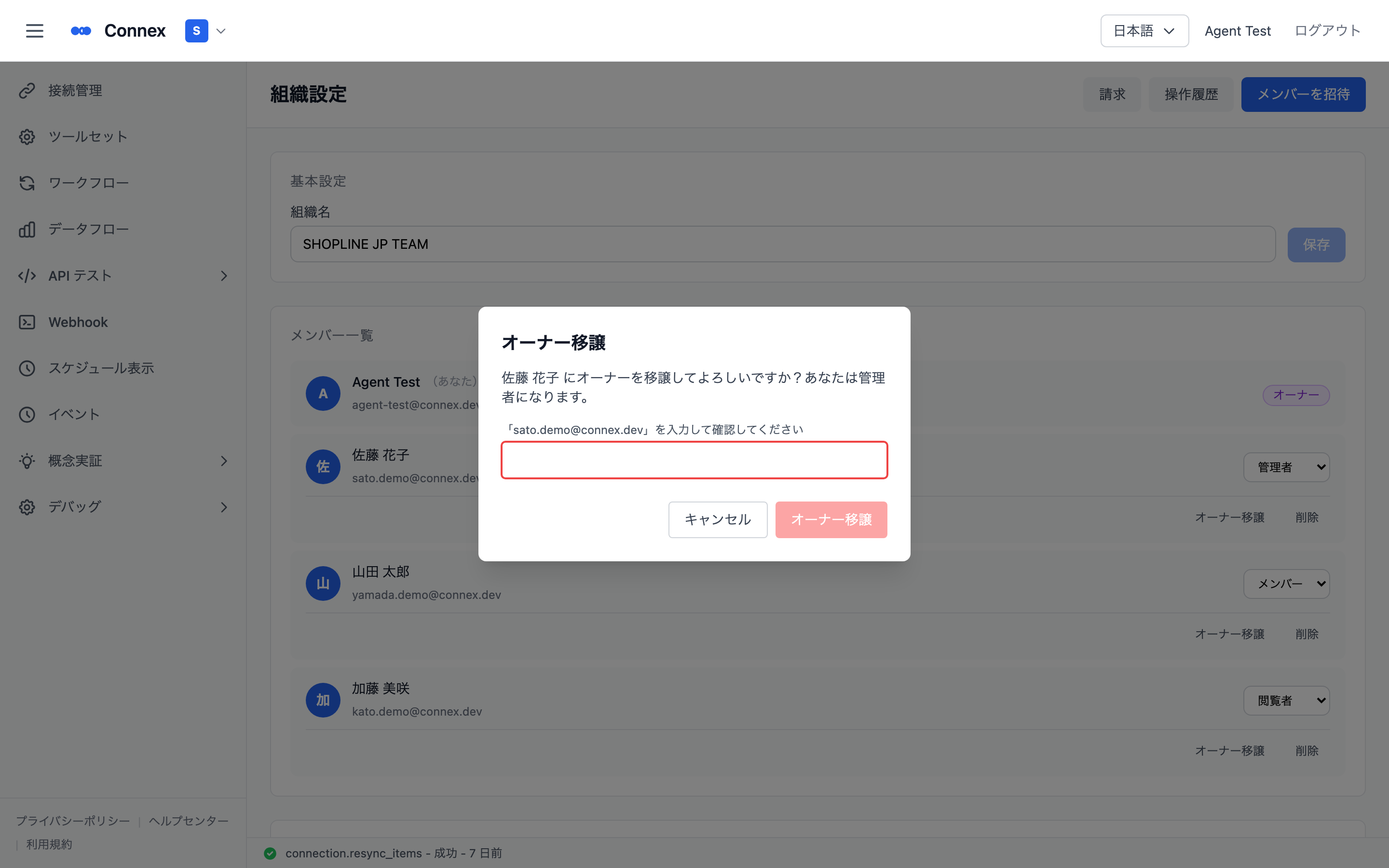The image size is (1389, 868).
Task: Click the ワークフロー refresh icon
Action: coord(27,183)
